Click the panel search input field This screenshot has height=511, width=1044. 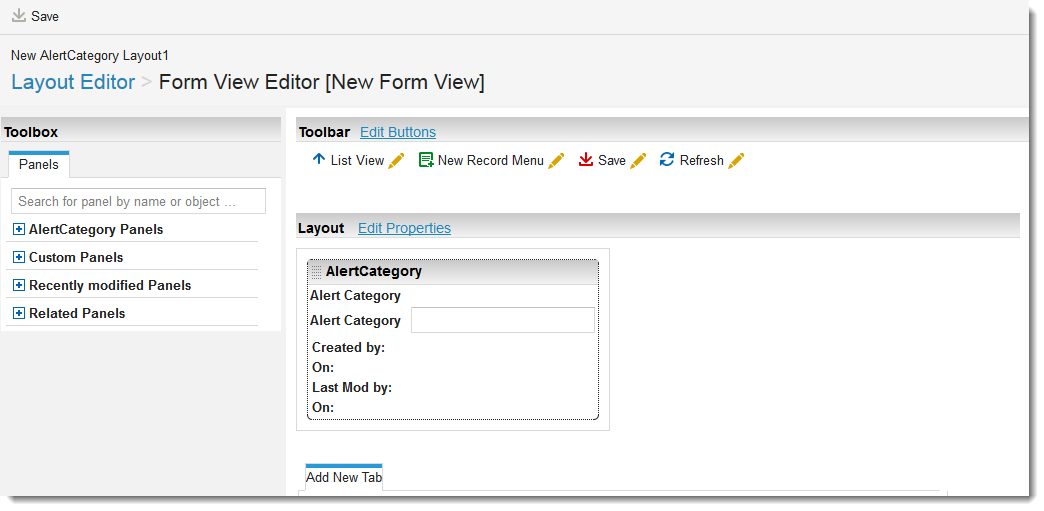(x=138, y=201)
